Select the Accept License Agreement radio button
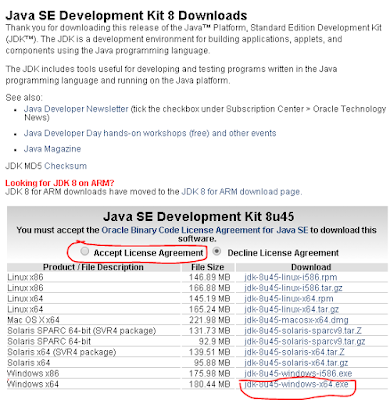This screenshot has height=400, width=390. tap(85, 251)
